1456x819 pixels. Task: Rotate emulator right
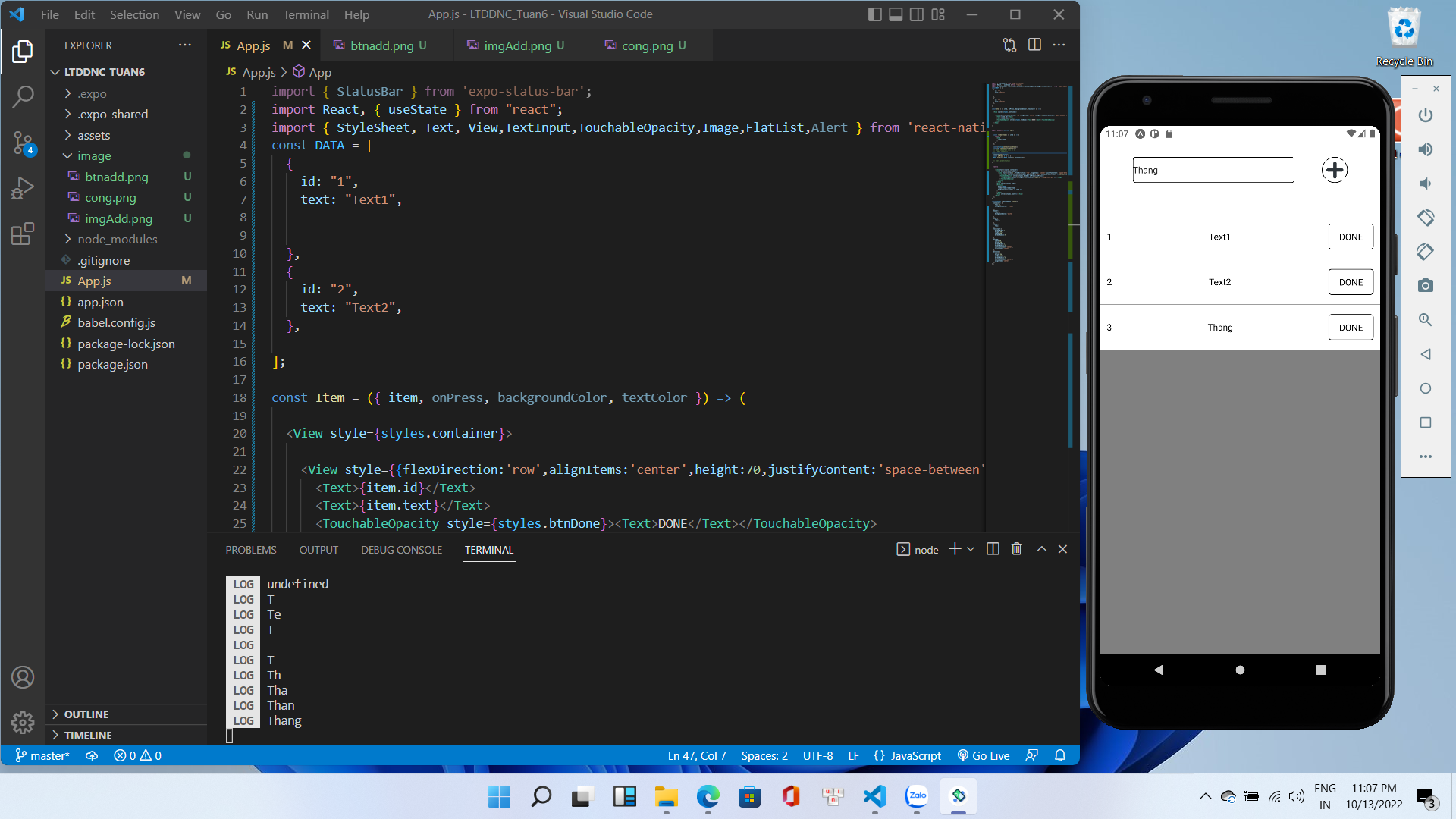point(1426,252)
